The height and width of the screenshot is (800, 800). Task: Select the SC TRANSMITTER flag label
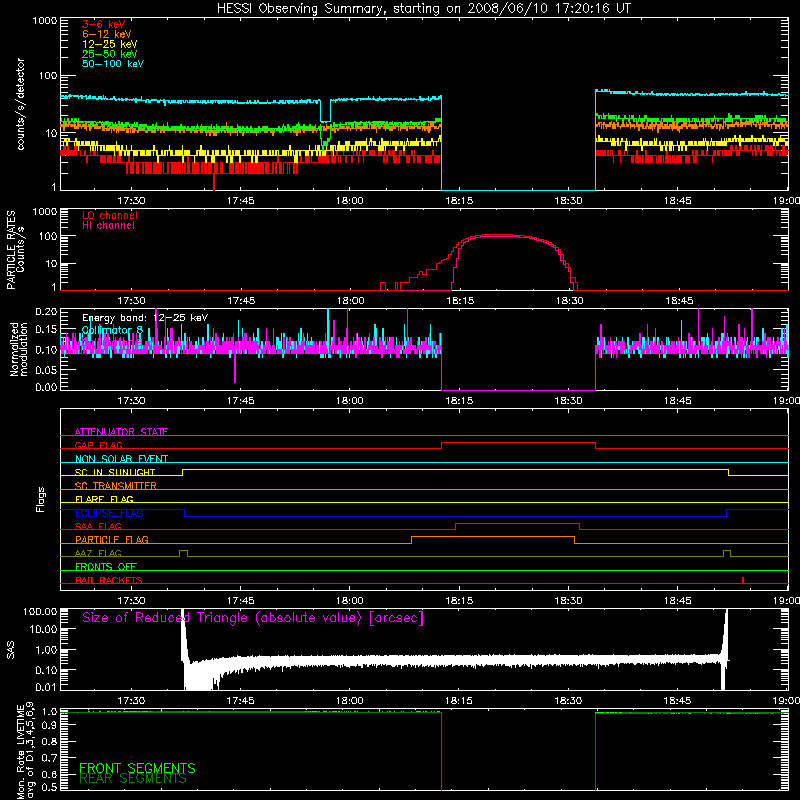coord(116,486)
